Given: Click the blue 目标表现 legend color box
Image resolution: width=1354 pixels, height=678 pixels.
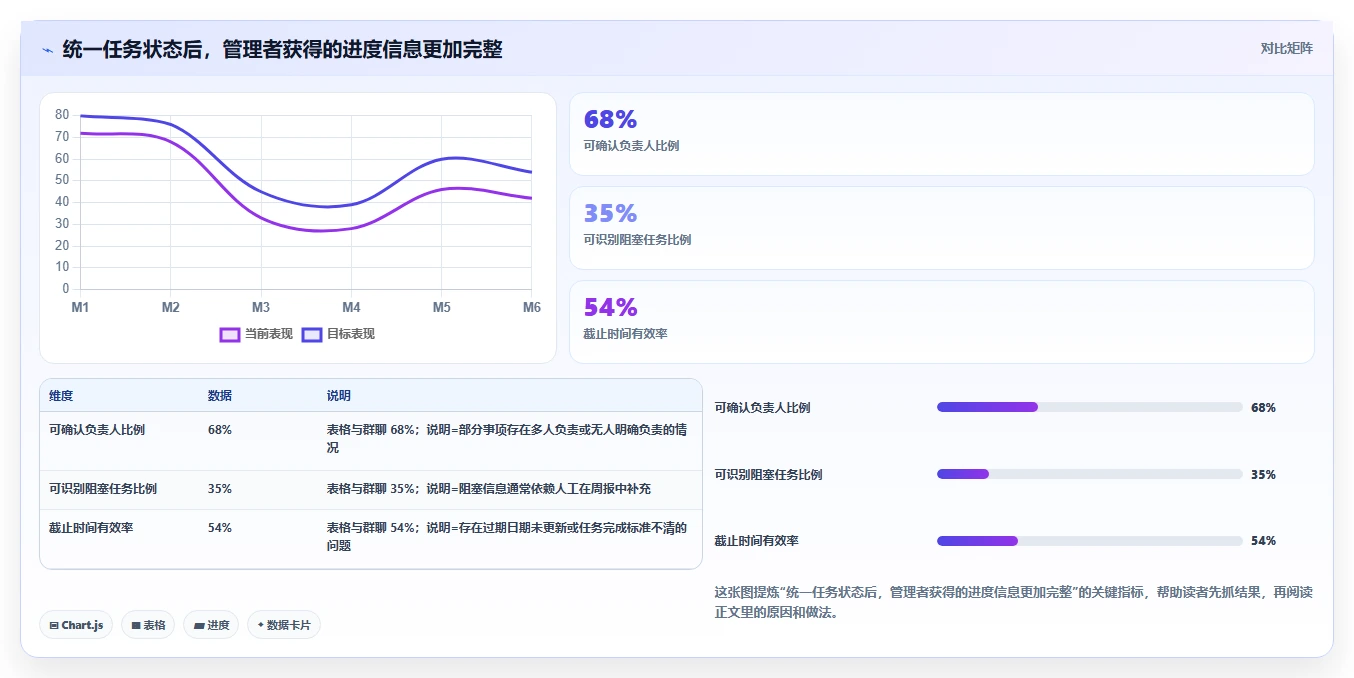Looking at the screenshot, I should 311,334.
